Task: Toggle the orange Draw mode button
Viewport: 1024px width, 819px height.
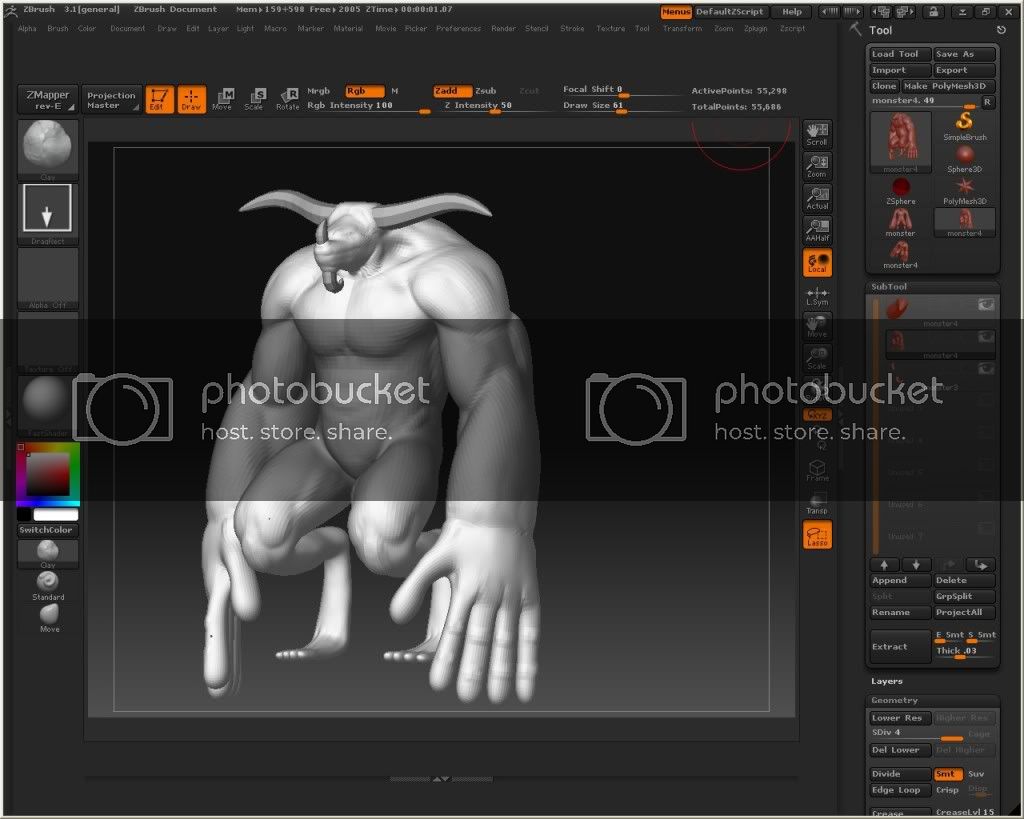Action: tap(191, 99)
